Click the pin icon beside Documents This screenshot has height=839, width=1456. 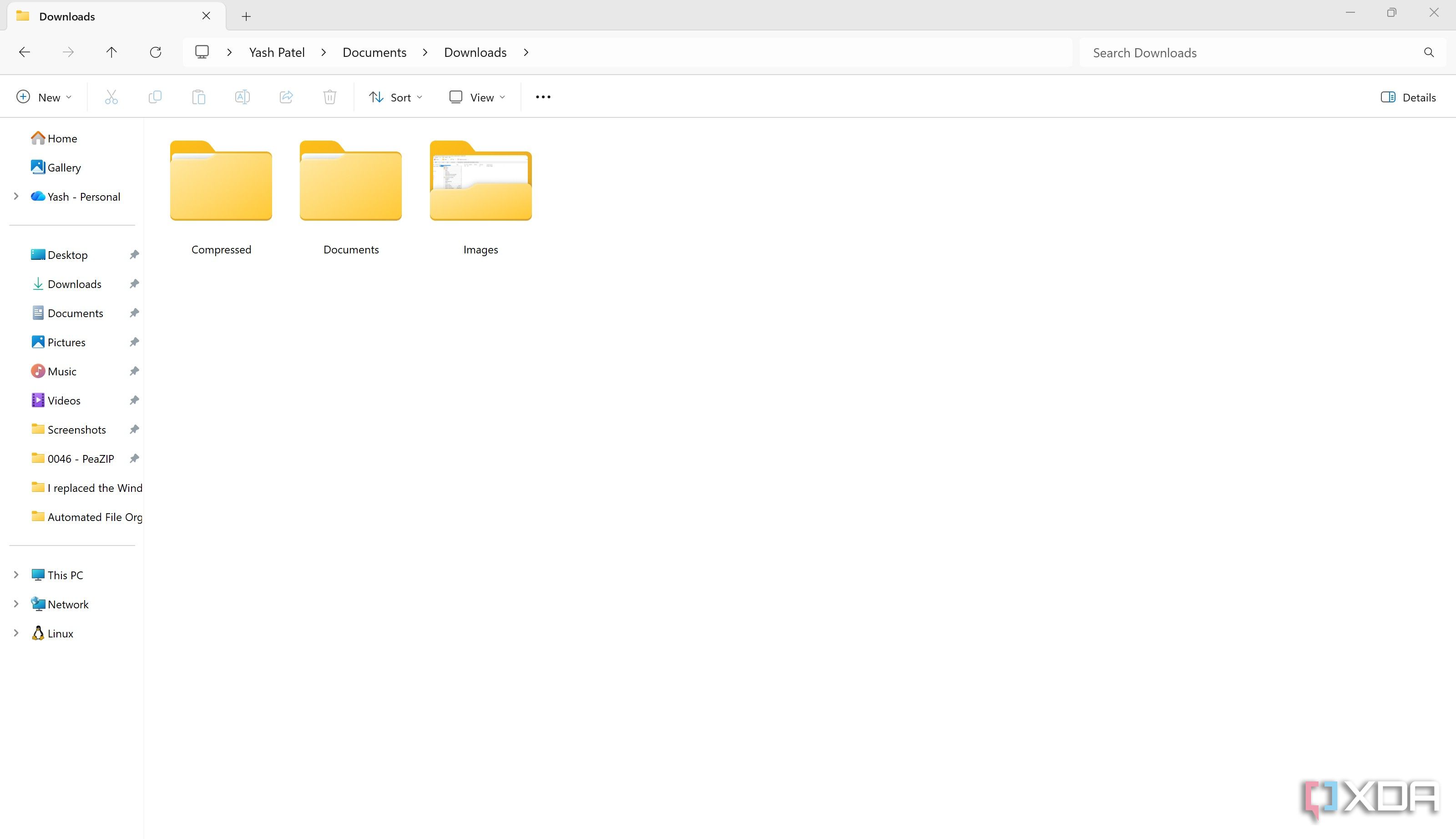pos(134,313)
